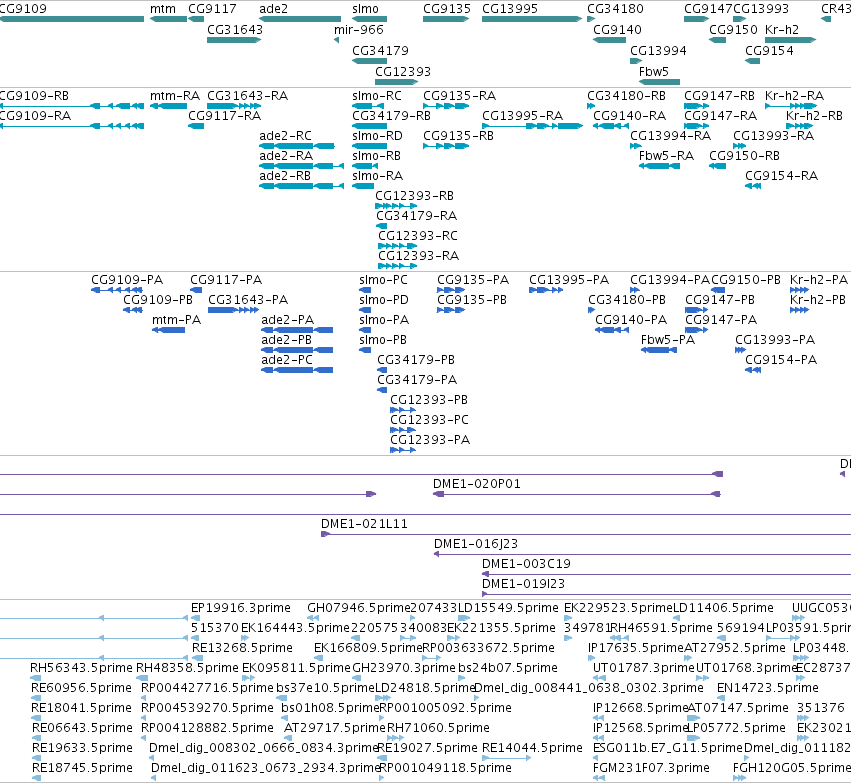The width and height of the screenshot is (851, 783).
Task: Select EST AT29717.5prime
Action: tap(288, 738)
